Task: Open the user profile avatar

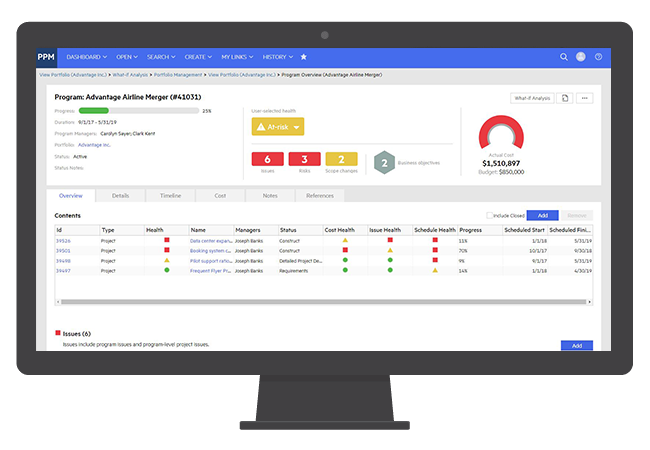Action: 581,57
